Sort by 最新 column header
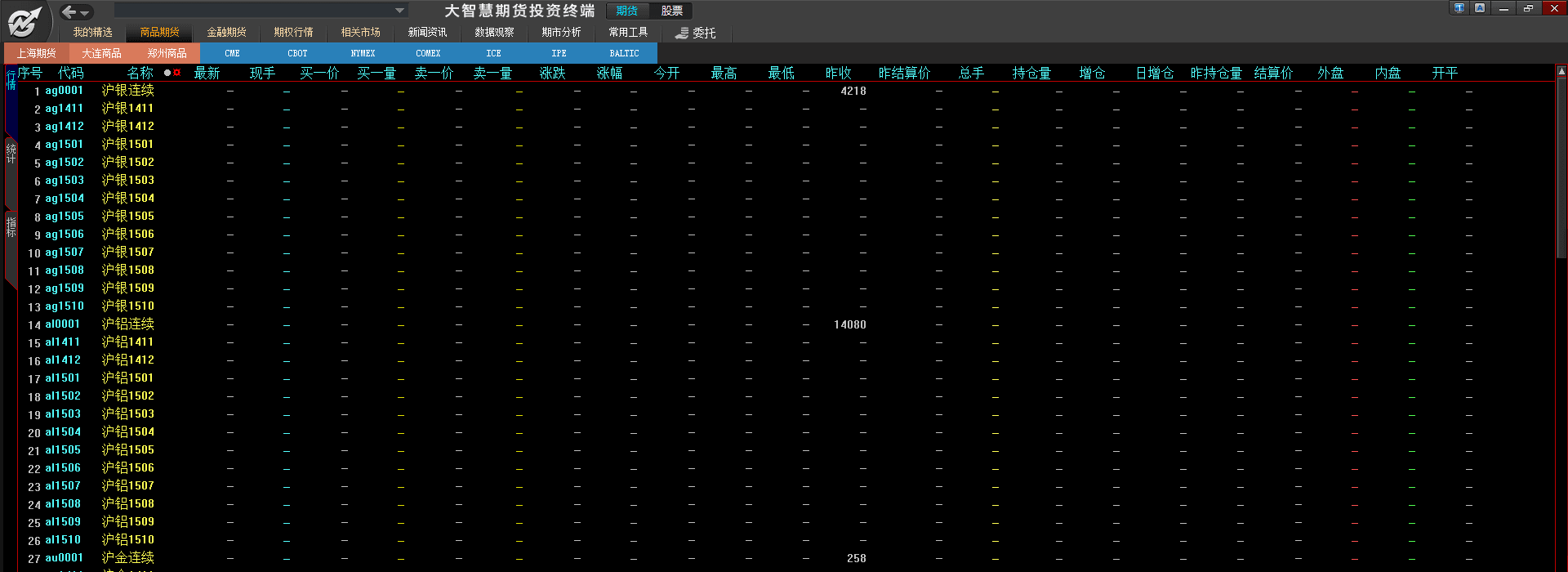 207,73
